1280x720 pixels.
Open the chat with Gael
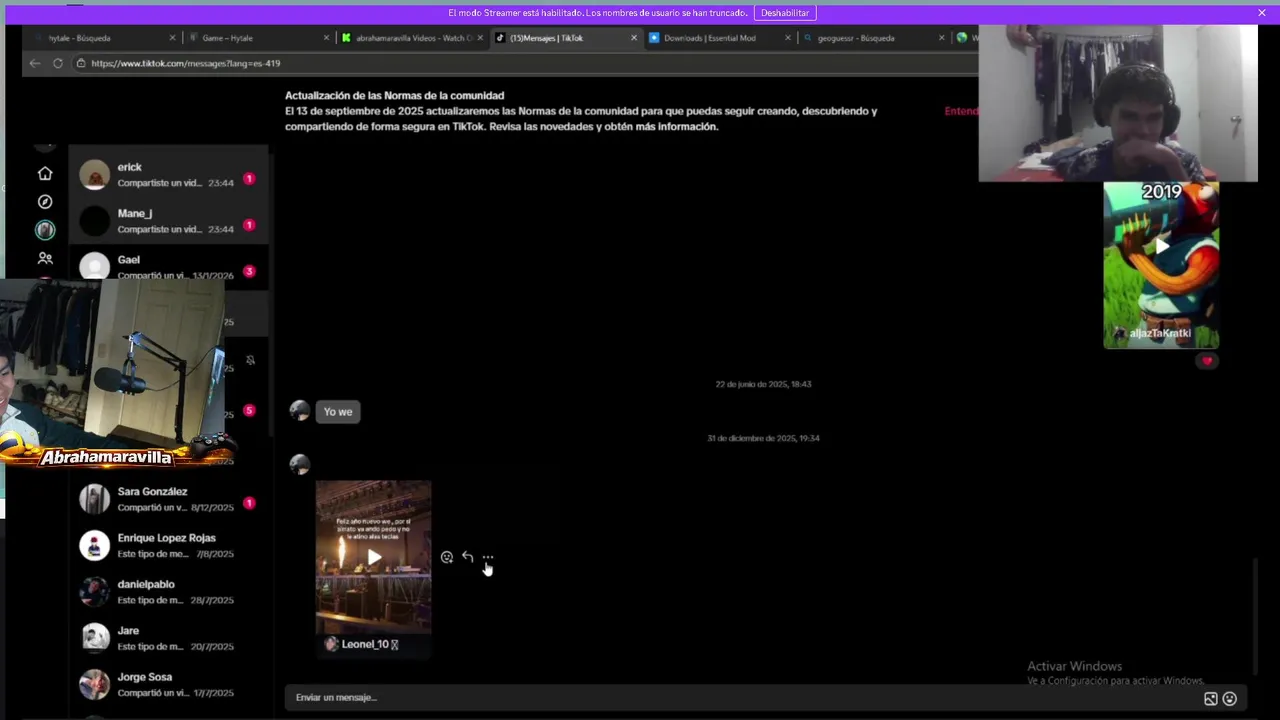[x=168, y=266]
